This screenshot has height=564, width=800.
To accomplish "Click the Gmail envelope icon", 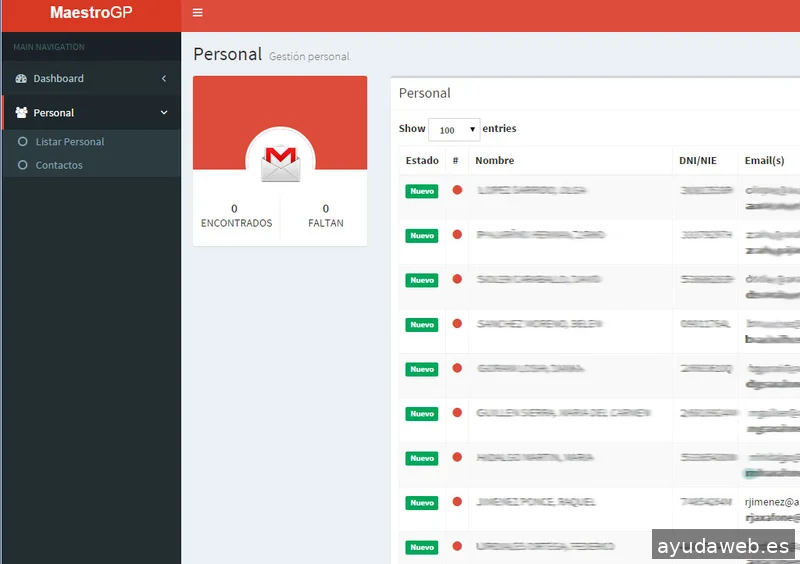I will (280, 162).
